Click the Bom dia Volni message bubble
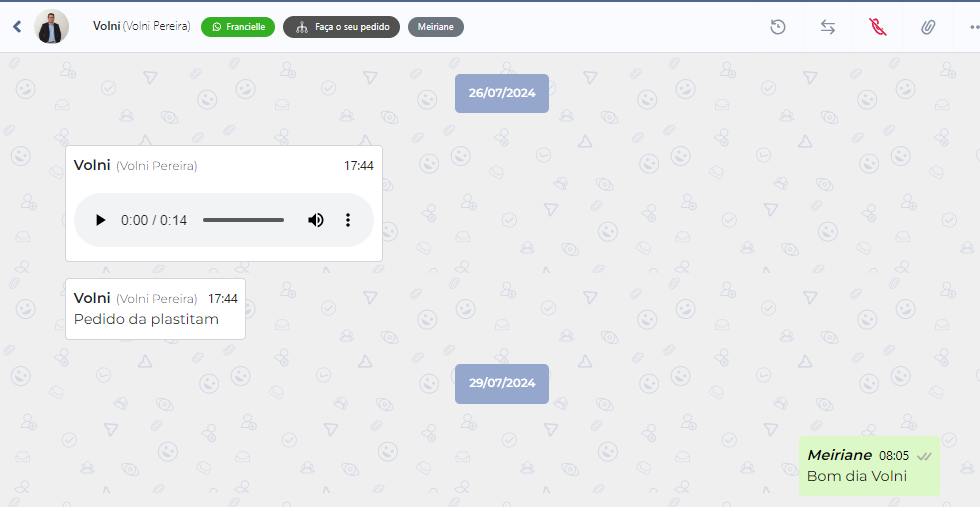 [869, 466]
